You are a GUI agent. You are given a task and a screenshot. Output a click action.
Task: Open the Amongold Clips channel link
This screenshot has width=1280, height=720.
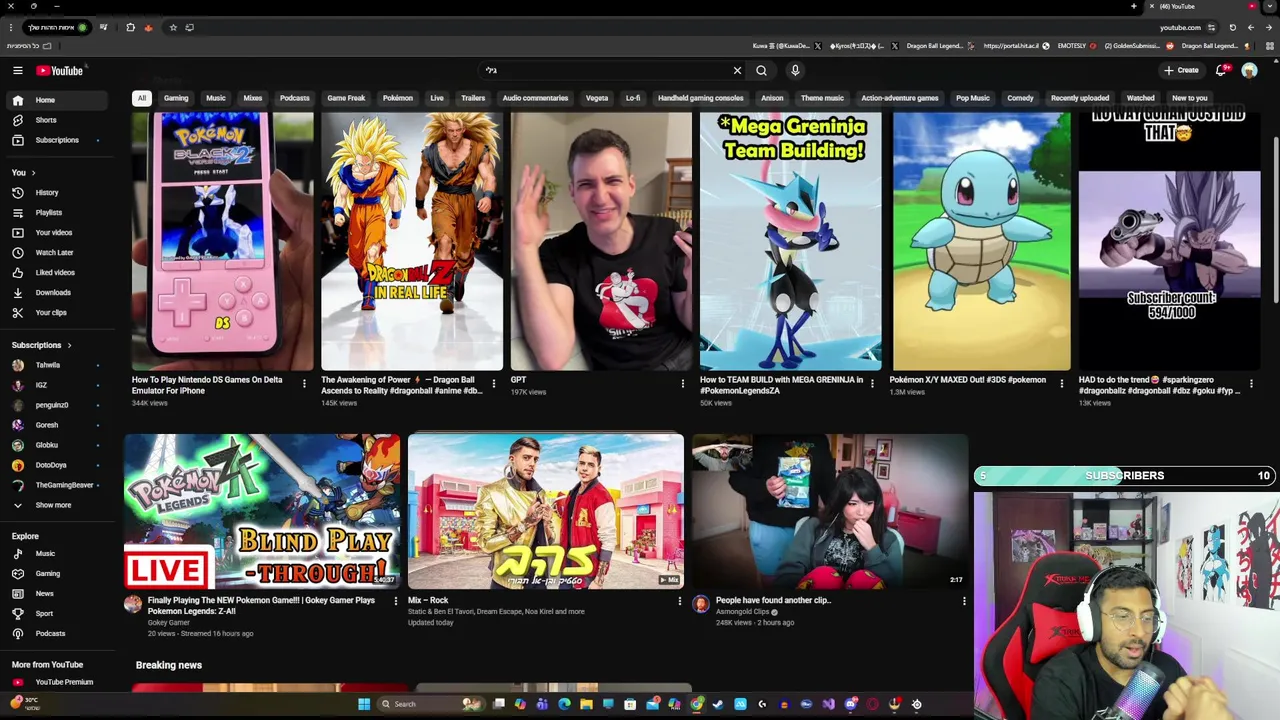pos(743,612)
